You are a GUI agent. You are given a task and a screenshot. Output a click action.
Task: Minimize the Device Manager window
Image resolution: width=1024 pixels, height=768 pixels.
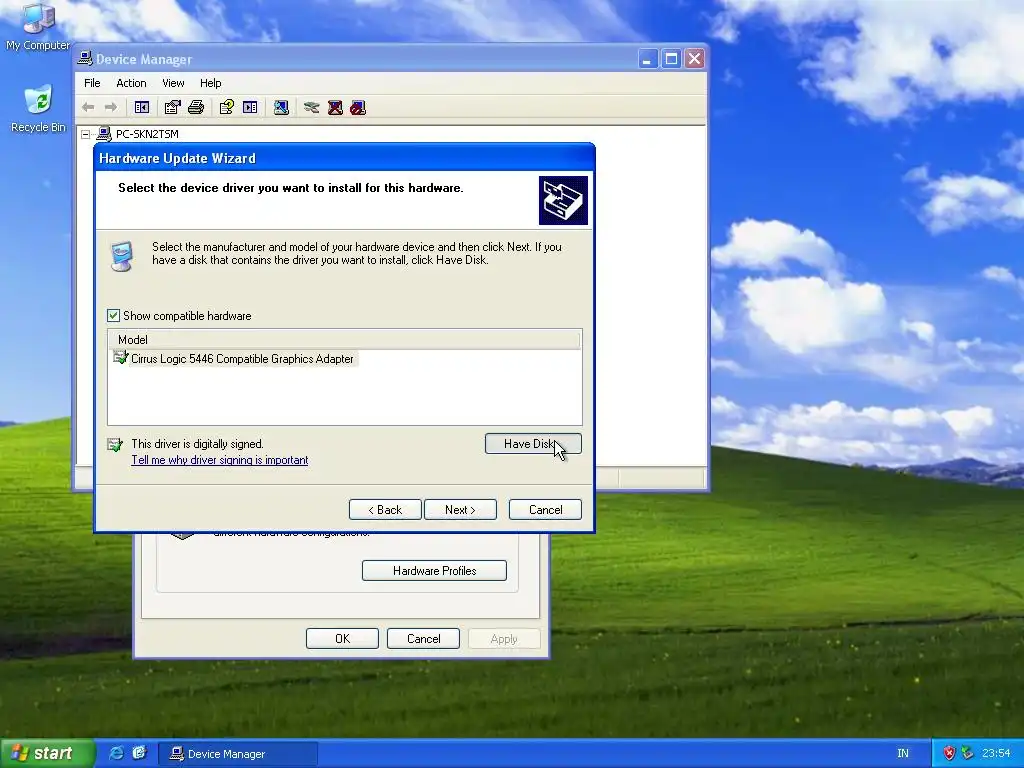tap(647, 59)
